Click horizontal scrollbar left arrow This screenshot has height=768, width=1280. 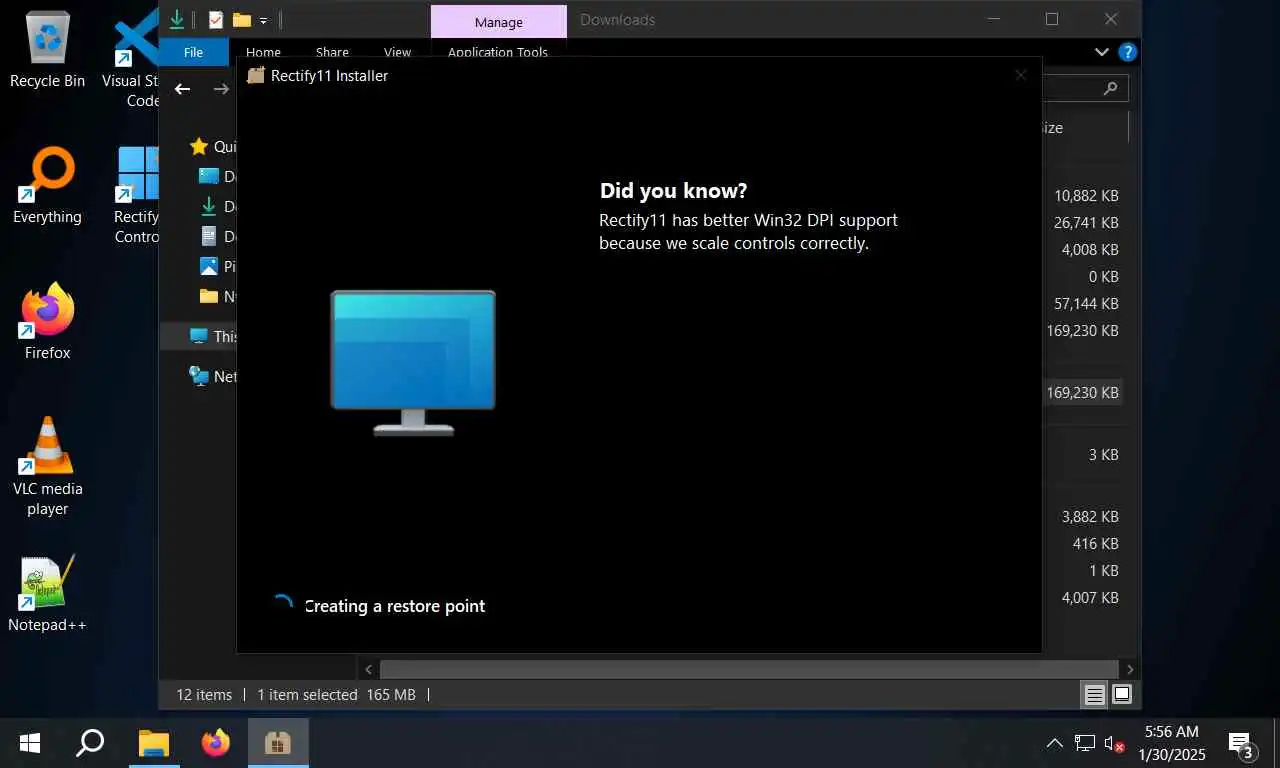point(369,669)
